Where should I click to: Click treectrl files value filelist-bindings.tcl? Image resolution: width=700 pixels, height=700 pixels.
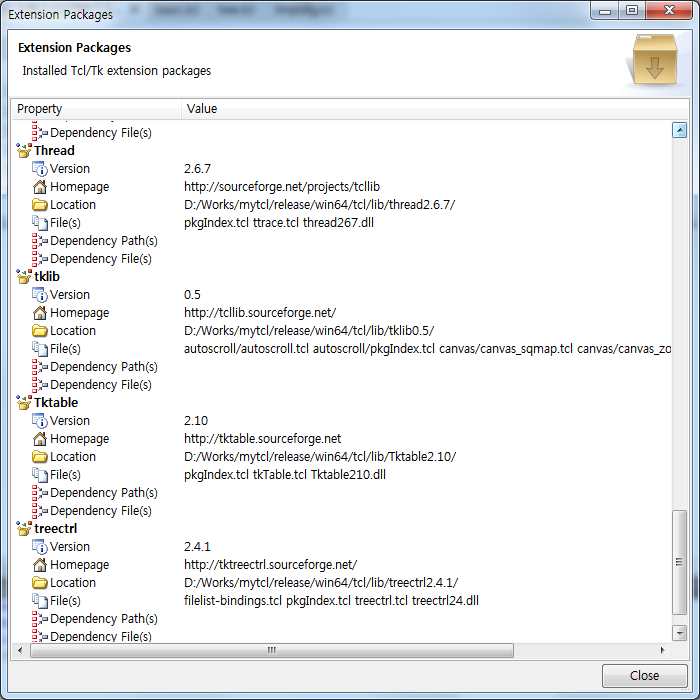233,600
